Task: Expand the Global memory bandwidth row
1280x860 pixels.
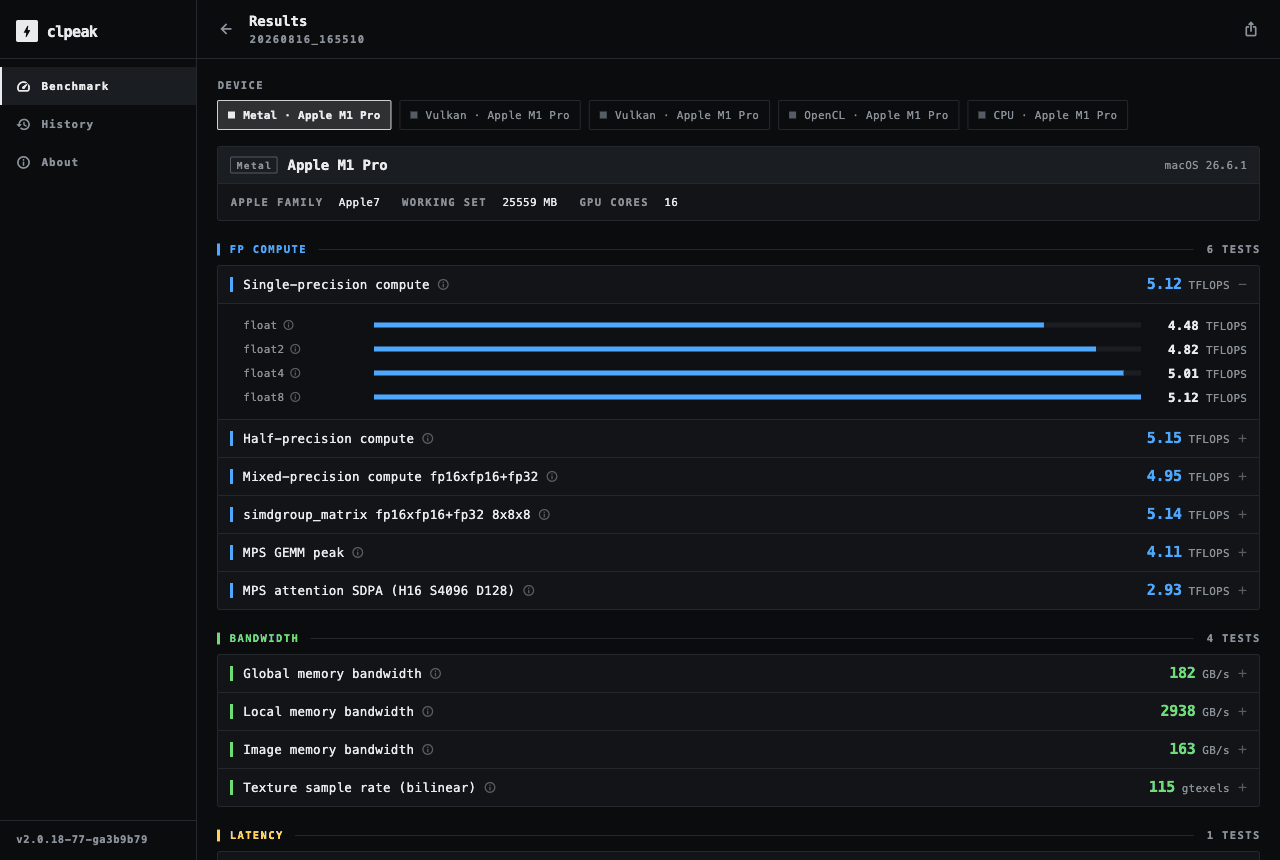Action: coord(1243,674)
